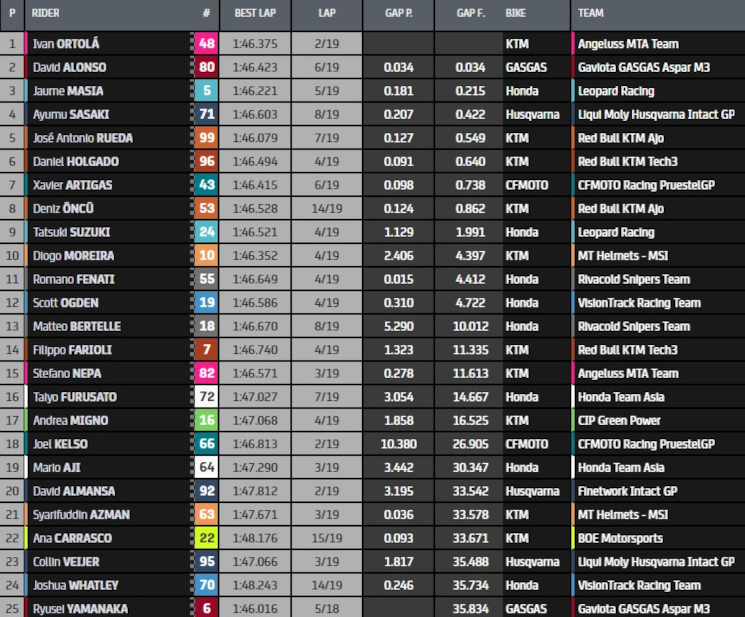
Task: Select rider Filippo FARIOLI
Action: tap(72, 350)
